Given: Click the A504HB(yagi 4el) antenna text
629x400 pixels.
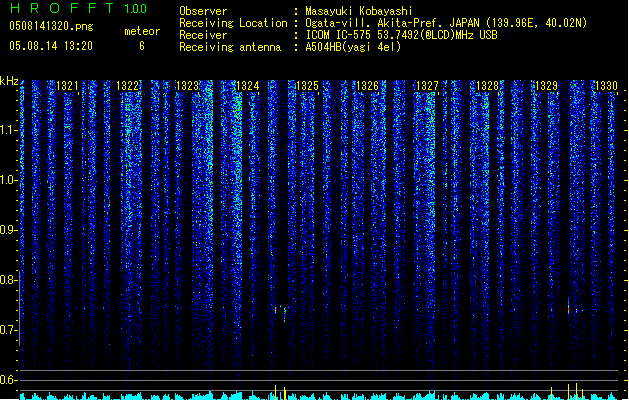Looking at the screenshot, I should tap(353, 47).
